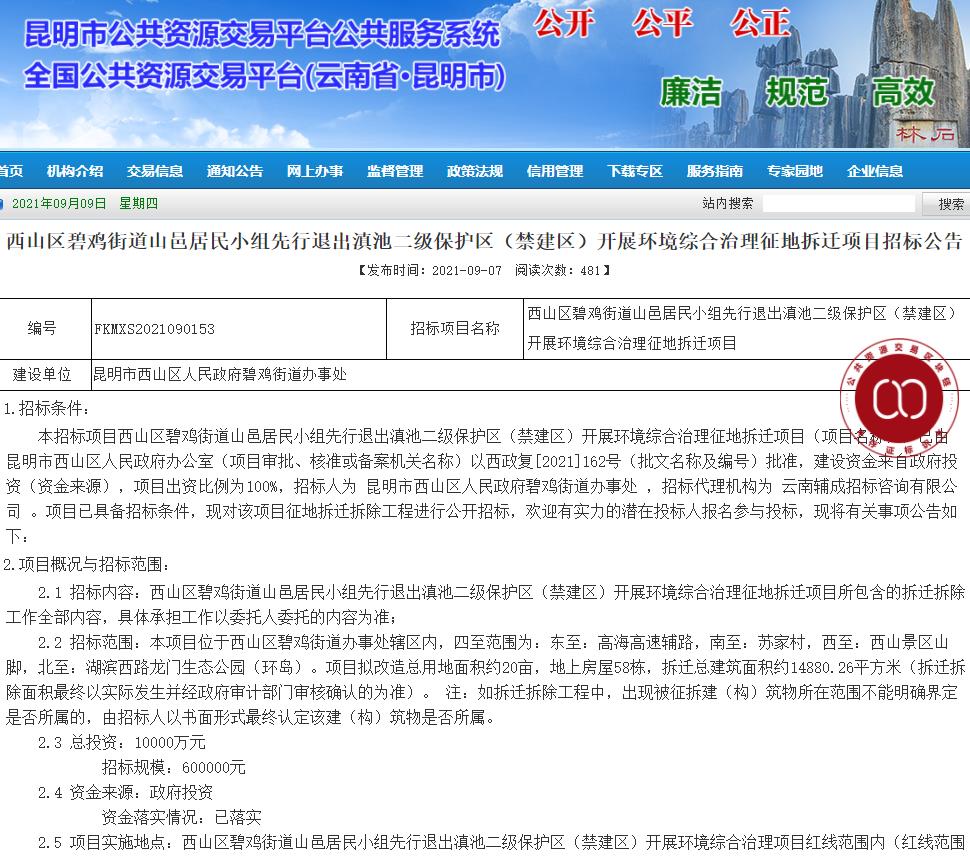970x857 pixels.
Task: Click the 编号 table header cell
Action: [45, 329]
